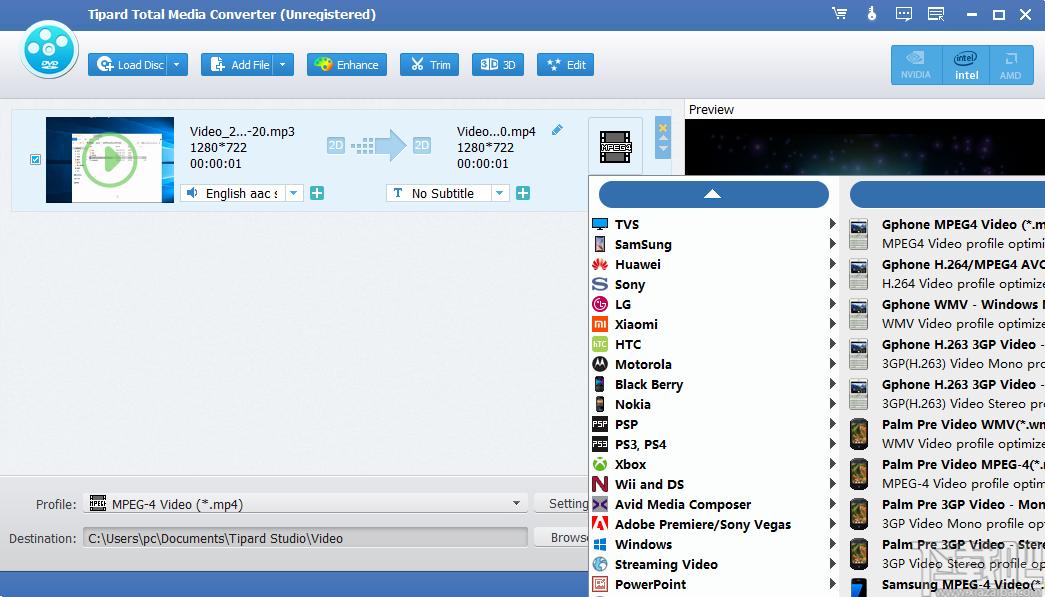1045x597 pixels.
Task: Expand the Motorola submenu arrow
Action: click(x=832, y=364)
